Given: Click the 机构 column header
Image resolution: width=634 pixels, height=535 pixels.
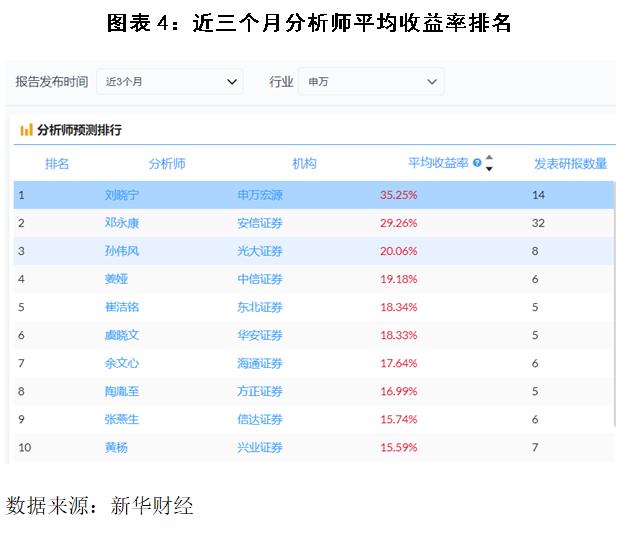Looking at the screenshot, I should [x=304, y=164].
